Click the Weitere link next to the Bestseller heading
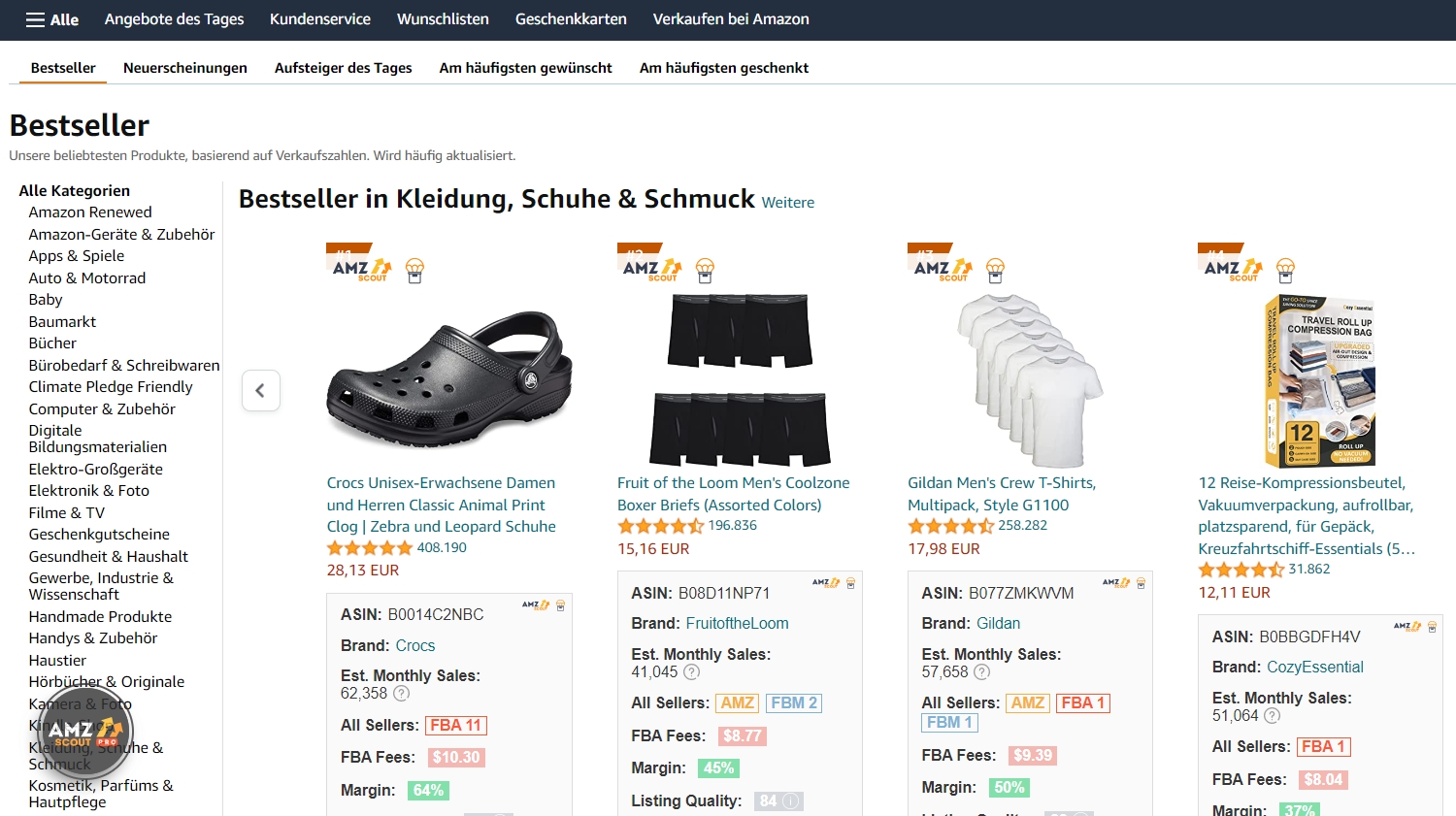Screen dimensions: 1456x816 [787, 203]
